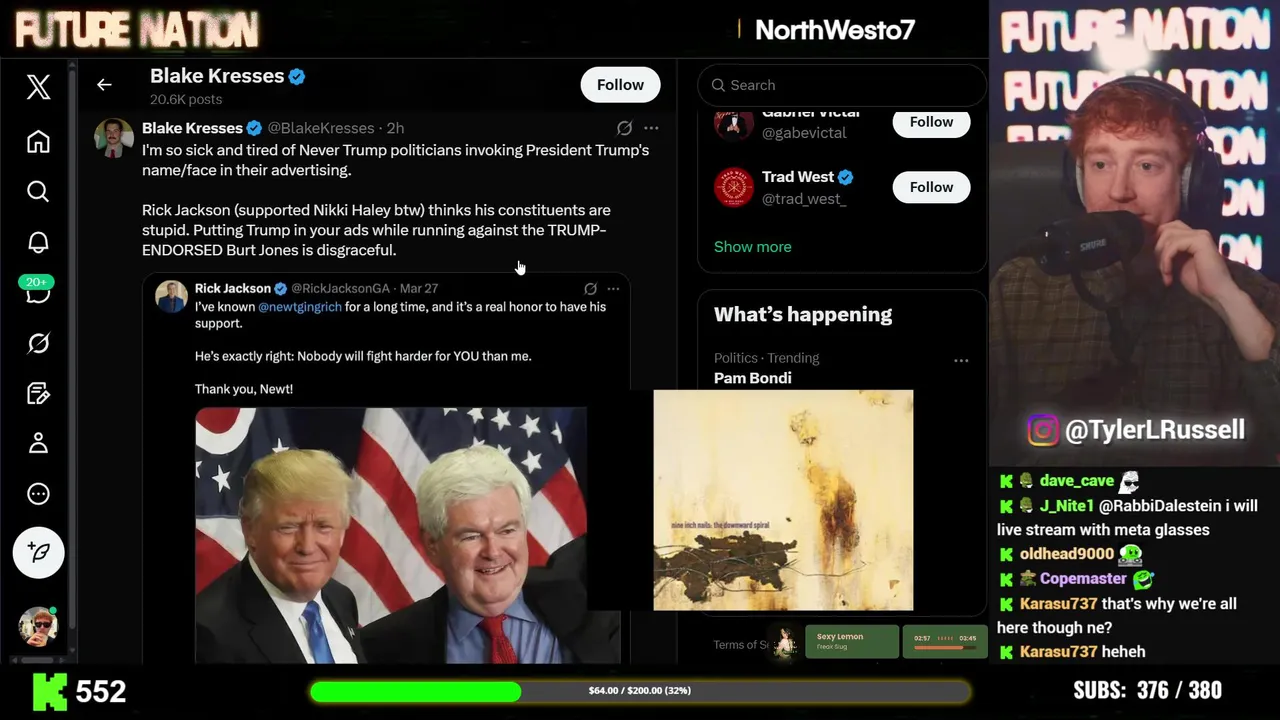Click the round Post compose button
Screen dimensions: 1280x720
click(x=38, y=552)
